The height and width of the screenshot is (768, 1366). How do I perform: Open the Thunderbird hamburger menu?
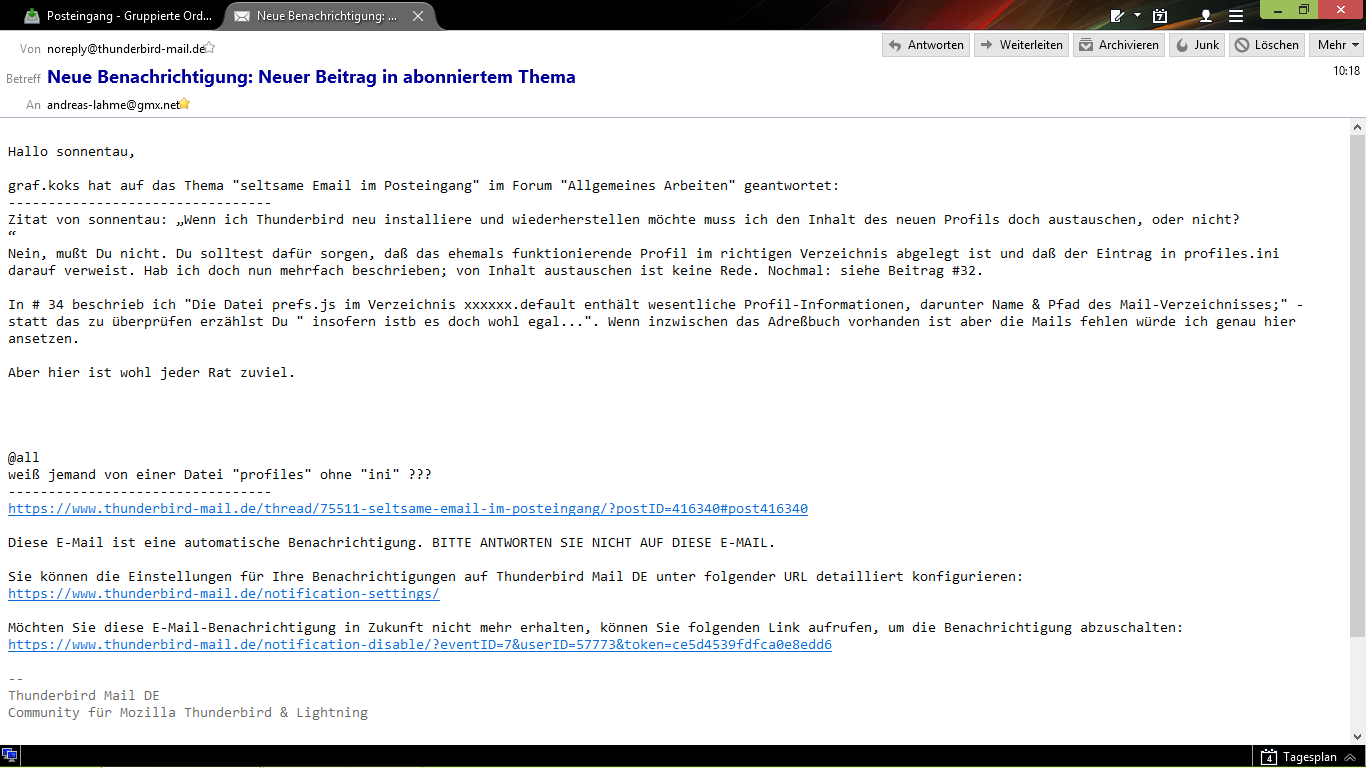tap(1236, 16)
